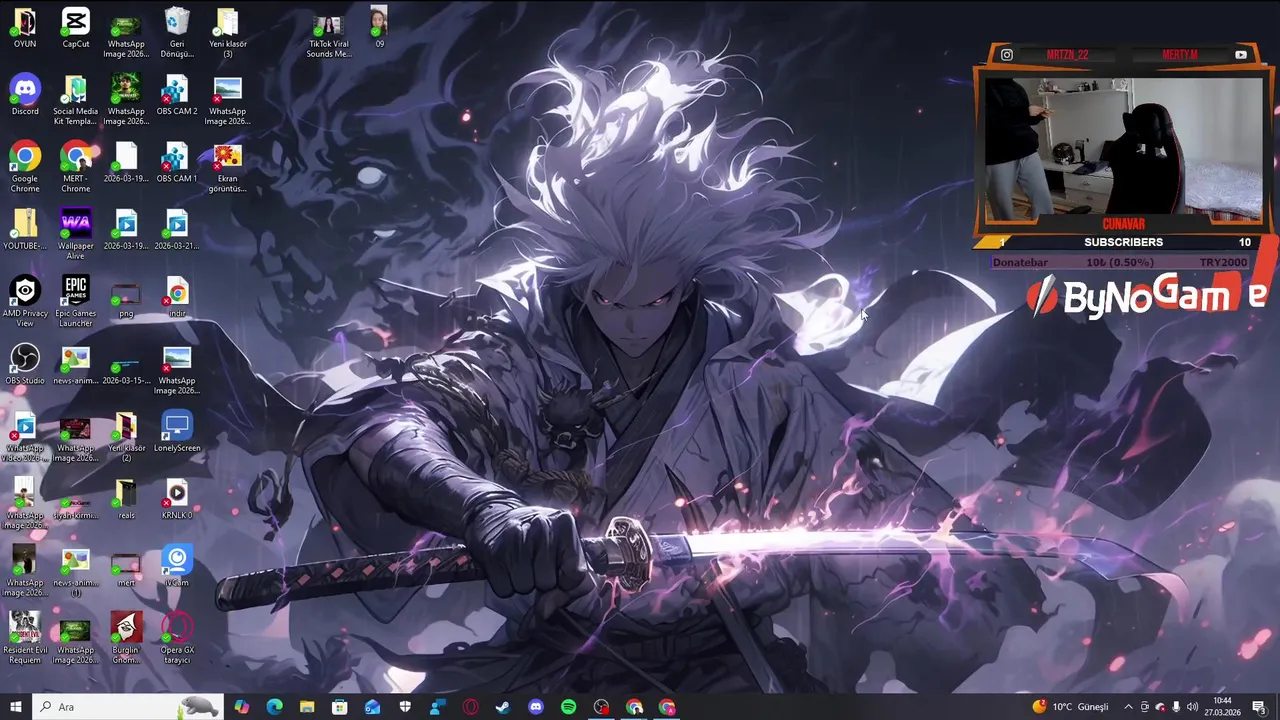Screen dimensions: 1280x720
Task: Open the clock showing 10:44 27.03.2026
Action: click(x=1223, y=707)
